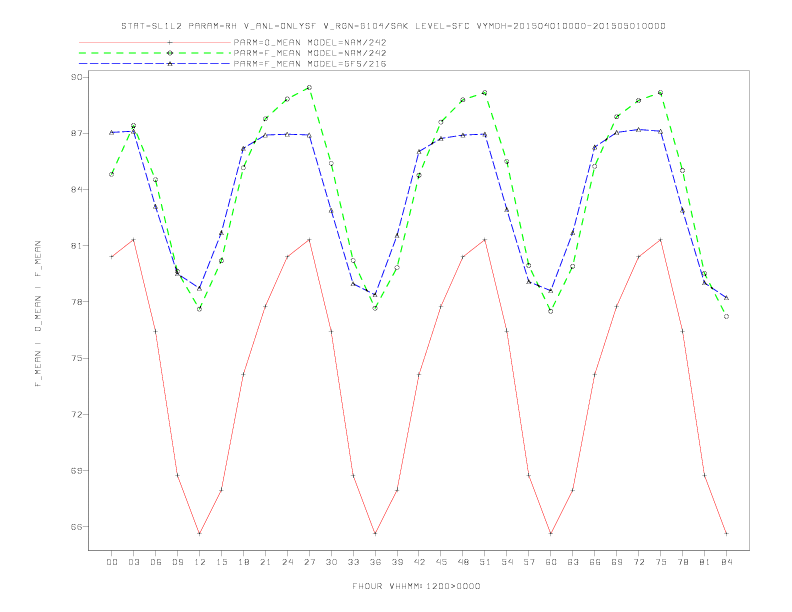Click the vertical y-axis label F_MEAN | O_MEAN | F_MEAN
Image resolution: width=792 pixels, height=612 pixels.
(38, 314)
